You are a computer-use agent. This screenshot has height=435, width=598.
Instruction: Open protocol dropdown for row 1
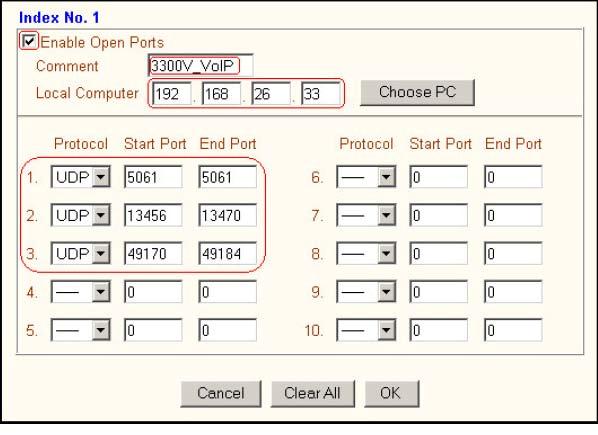(x=80, y=177)
